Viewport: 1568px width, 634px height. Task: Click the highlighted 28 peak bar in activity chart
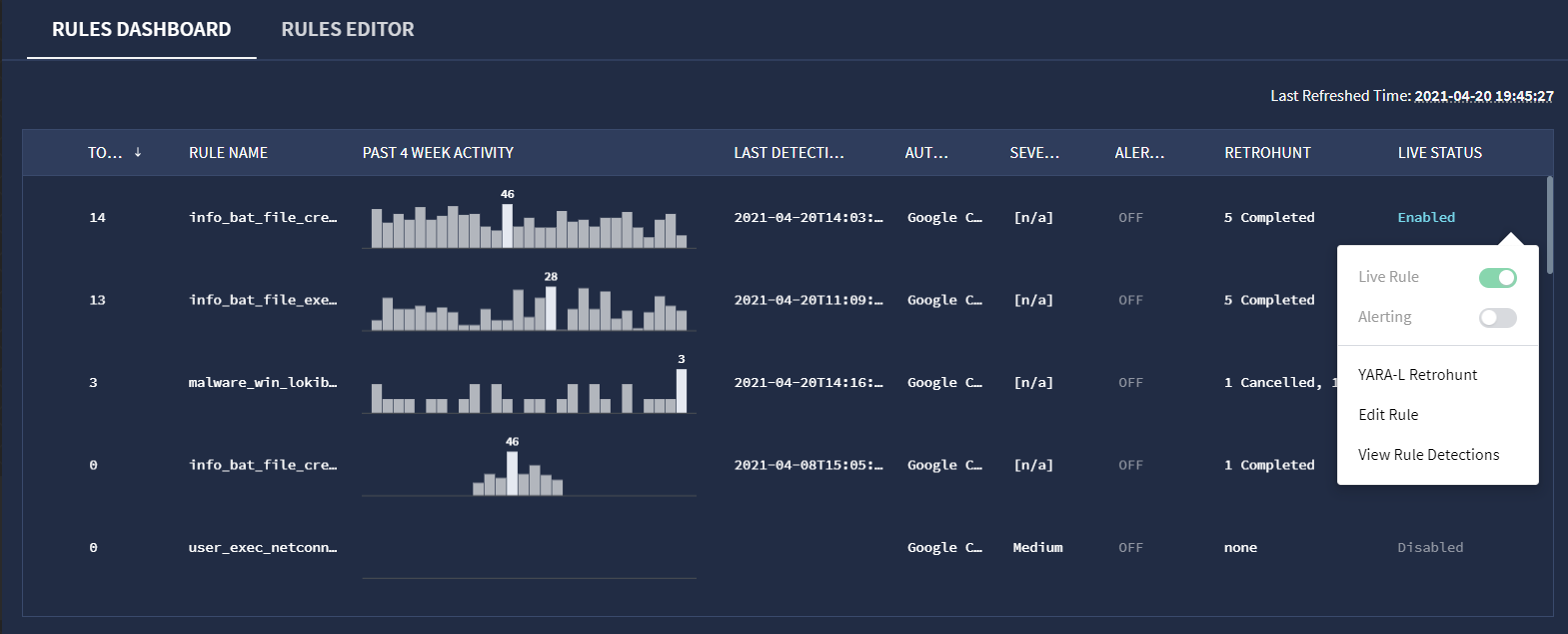point(551,308)
